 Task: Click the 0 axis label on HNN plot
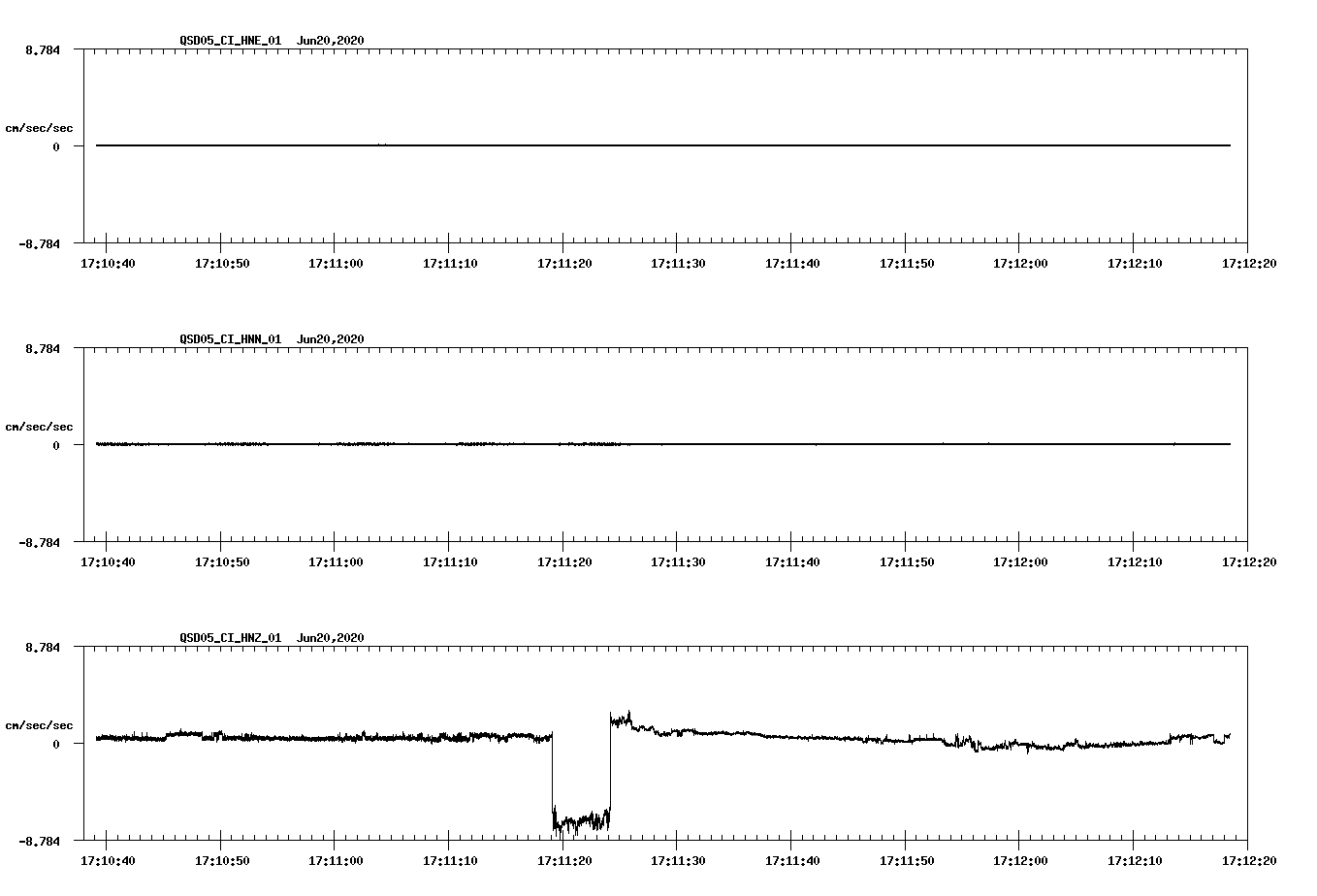pos(56,445)
